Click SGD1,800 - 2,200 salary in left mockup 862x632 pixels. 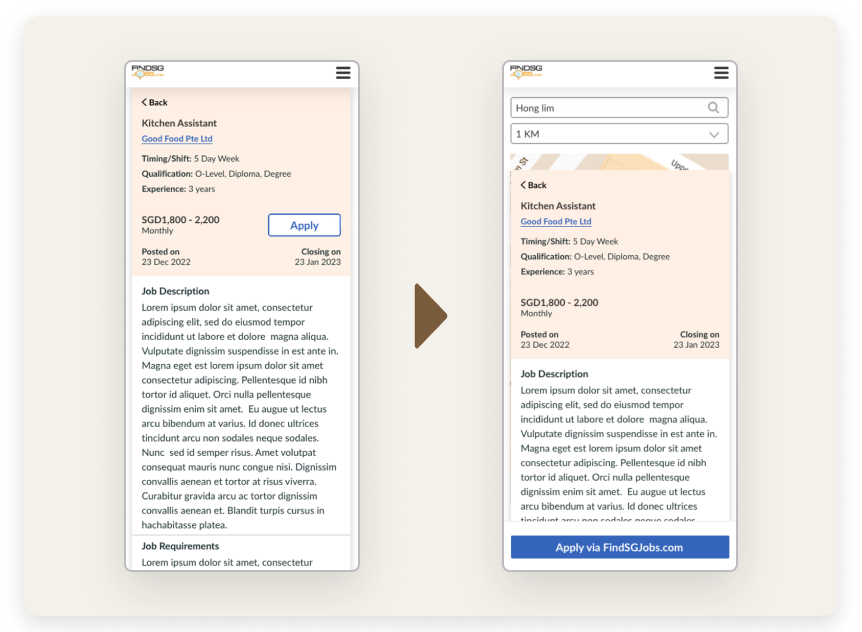[180, 220]
